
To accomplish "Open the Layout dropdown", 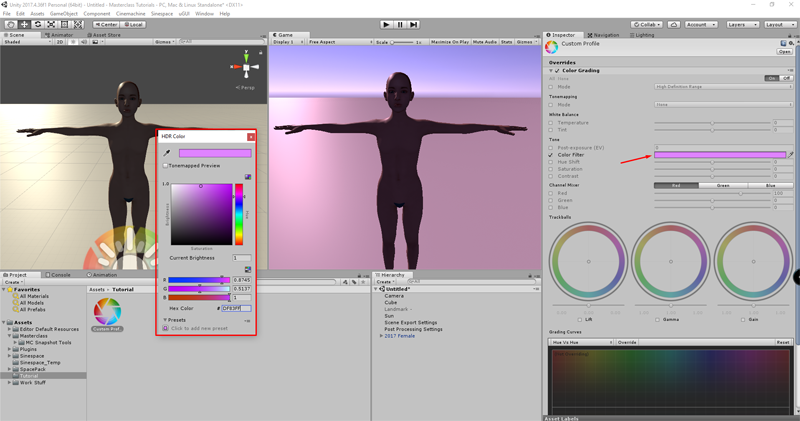I will 779,24.
